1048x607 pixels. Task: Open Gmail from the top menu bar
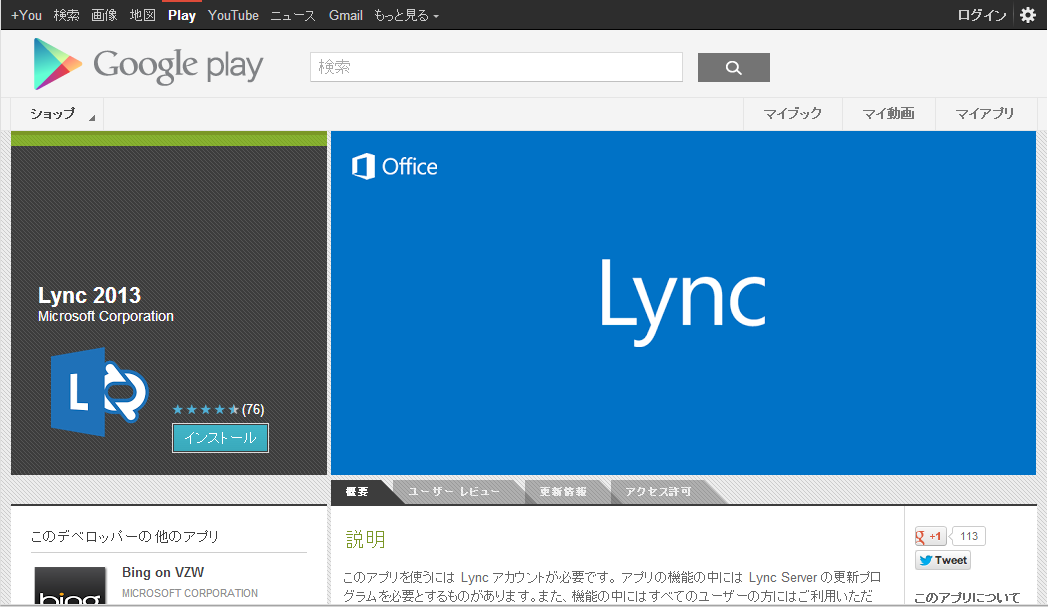[x=345, y=15]
